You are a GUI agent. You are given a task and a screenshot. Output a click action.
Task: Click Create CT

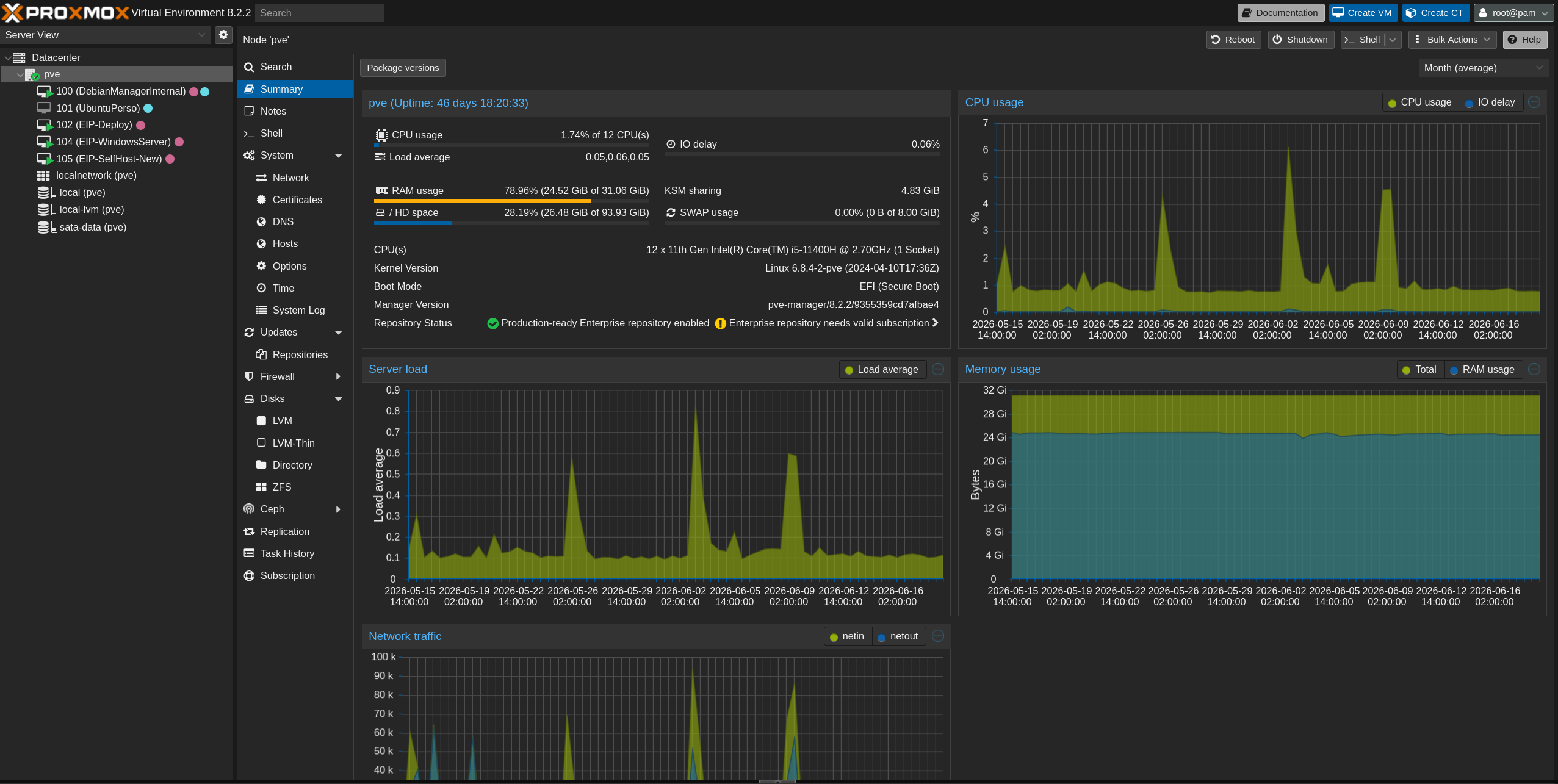point(1435,13)
